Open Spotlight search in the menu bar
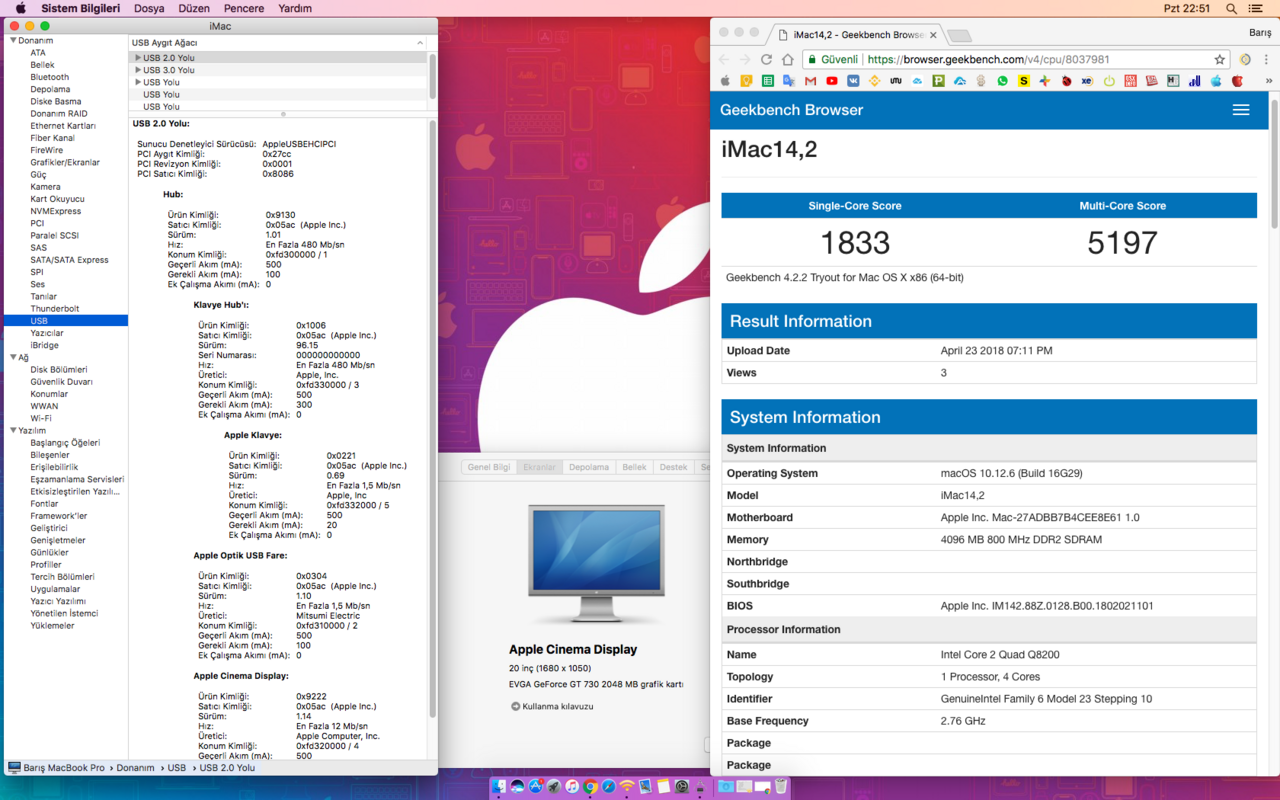Viewport: 1280px width, 800px height. pyautogui.click(x=1231, y=8)
